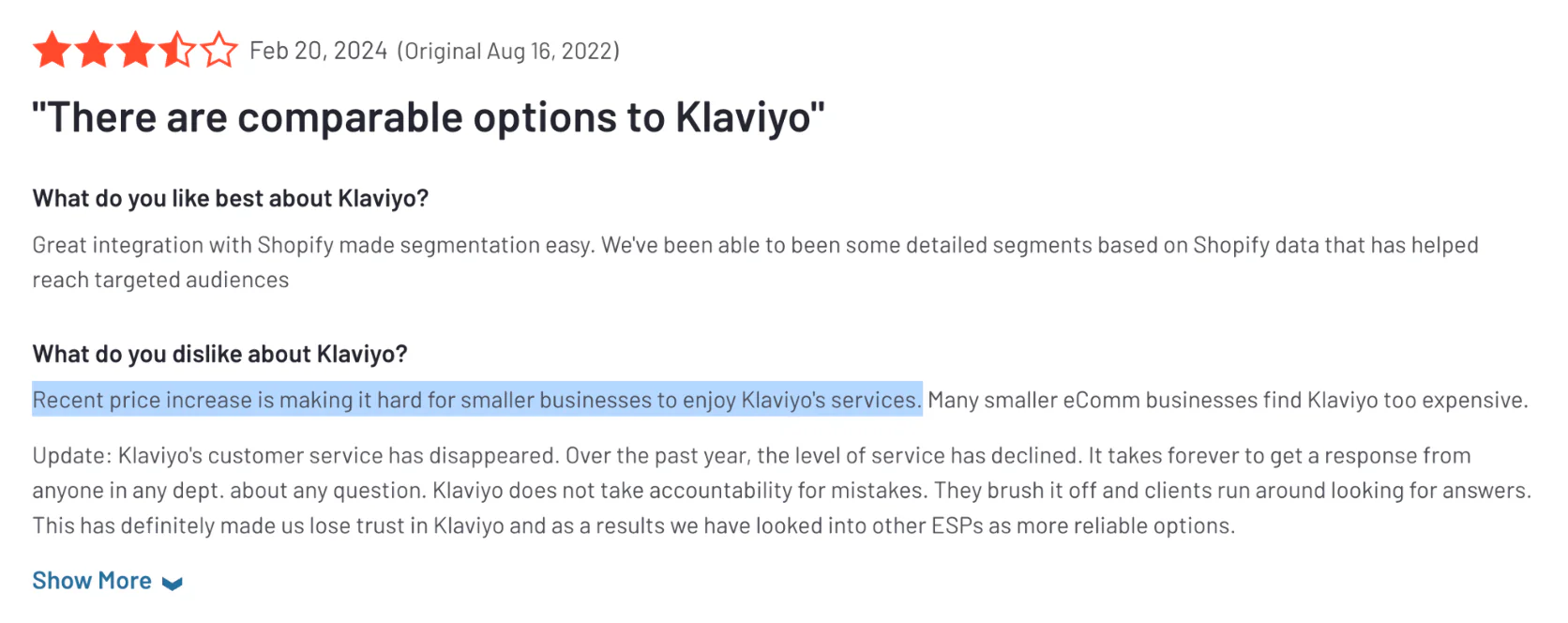Image resolution: width=1568 pixels, height=623 pixels.
Task: Click the 'What do you dislike' heading
Action: [x=220, y=355]
